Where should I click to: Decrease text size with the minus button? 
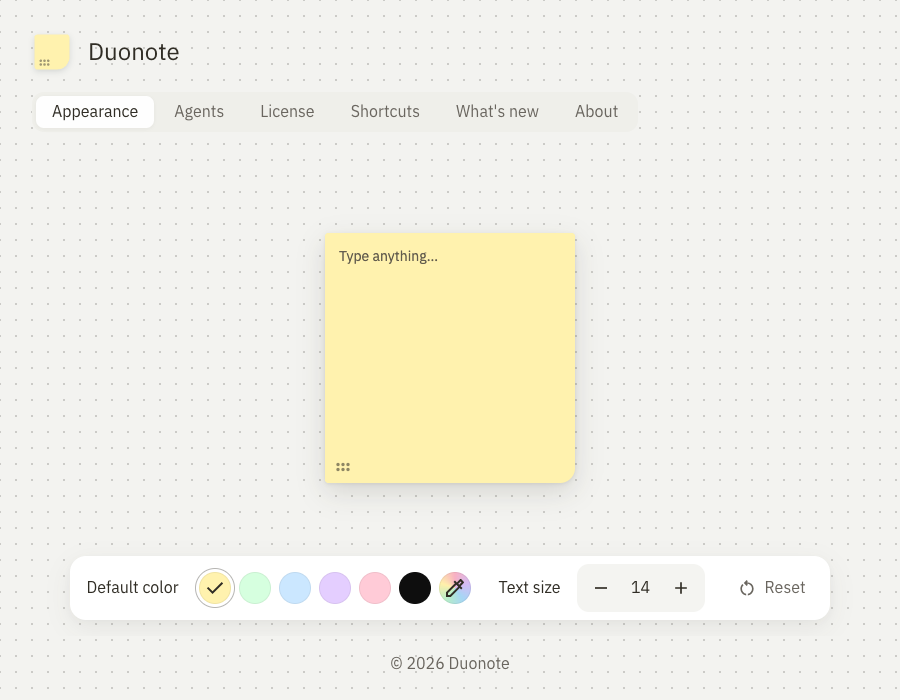(x=601, y=588)
